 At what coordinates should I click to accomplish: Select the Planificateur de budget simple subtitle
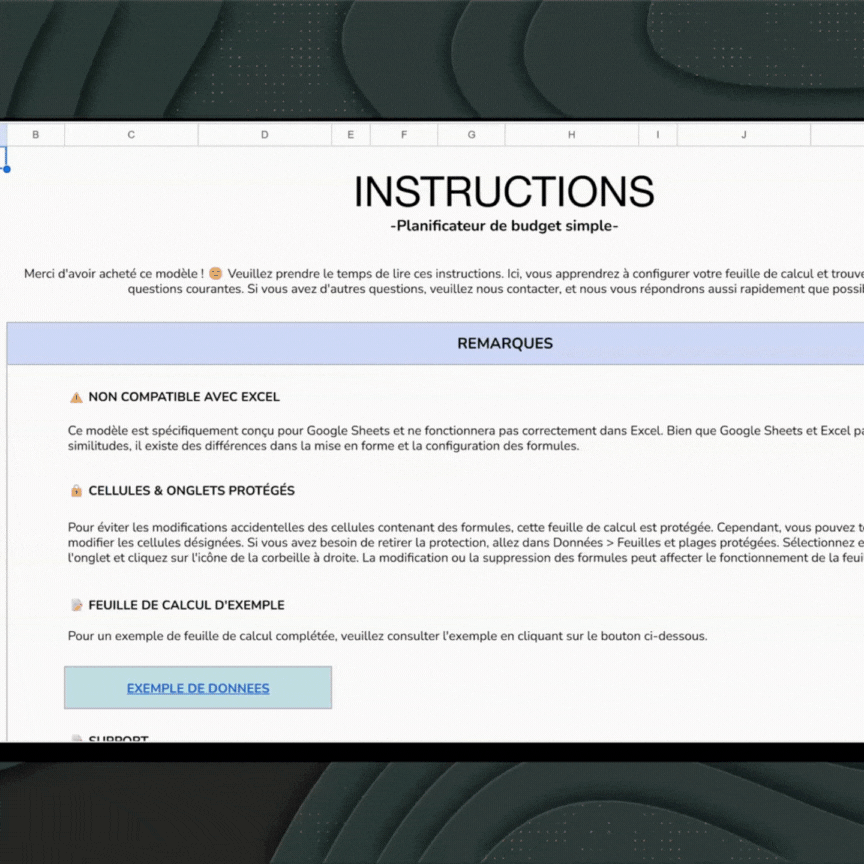pos(504,226)
